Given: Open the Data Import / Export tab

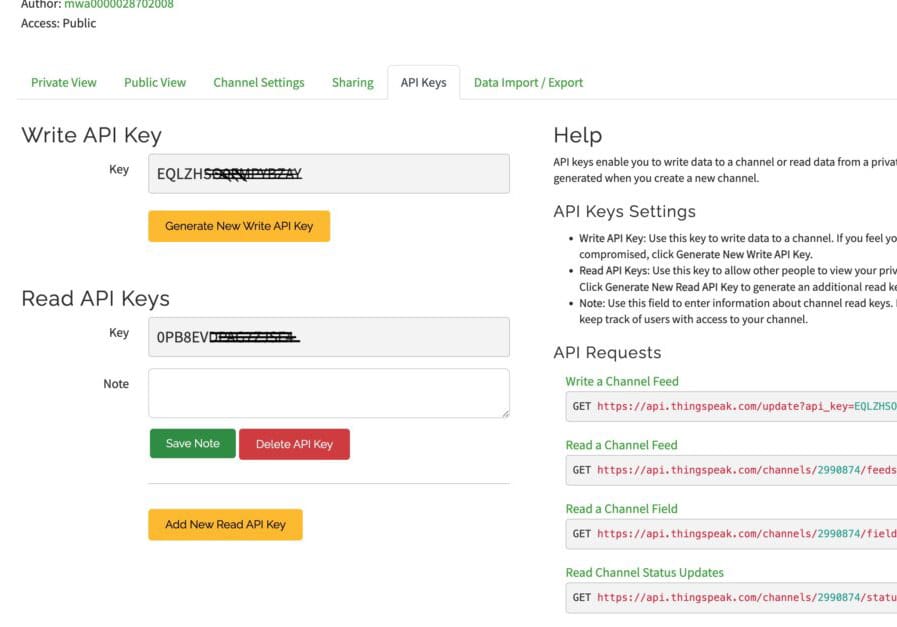Looking at the screenshot, I should click(528, 82).
